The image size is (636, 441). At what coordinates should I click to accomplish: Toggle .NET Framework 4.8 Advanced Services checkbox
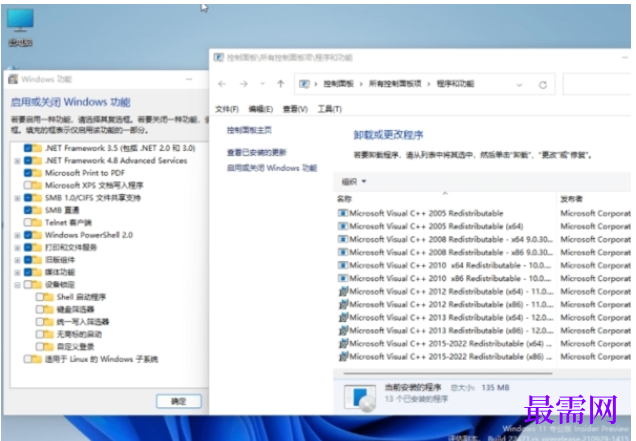click(x=28, y=161)
